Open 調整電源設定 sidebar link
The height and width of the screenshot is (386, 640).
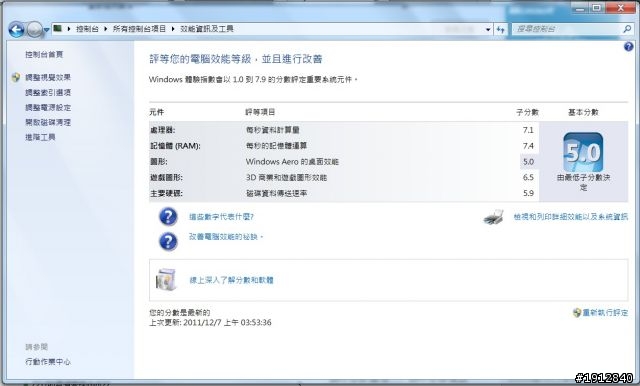[48, 107]
